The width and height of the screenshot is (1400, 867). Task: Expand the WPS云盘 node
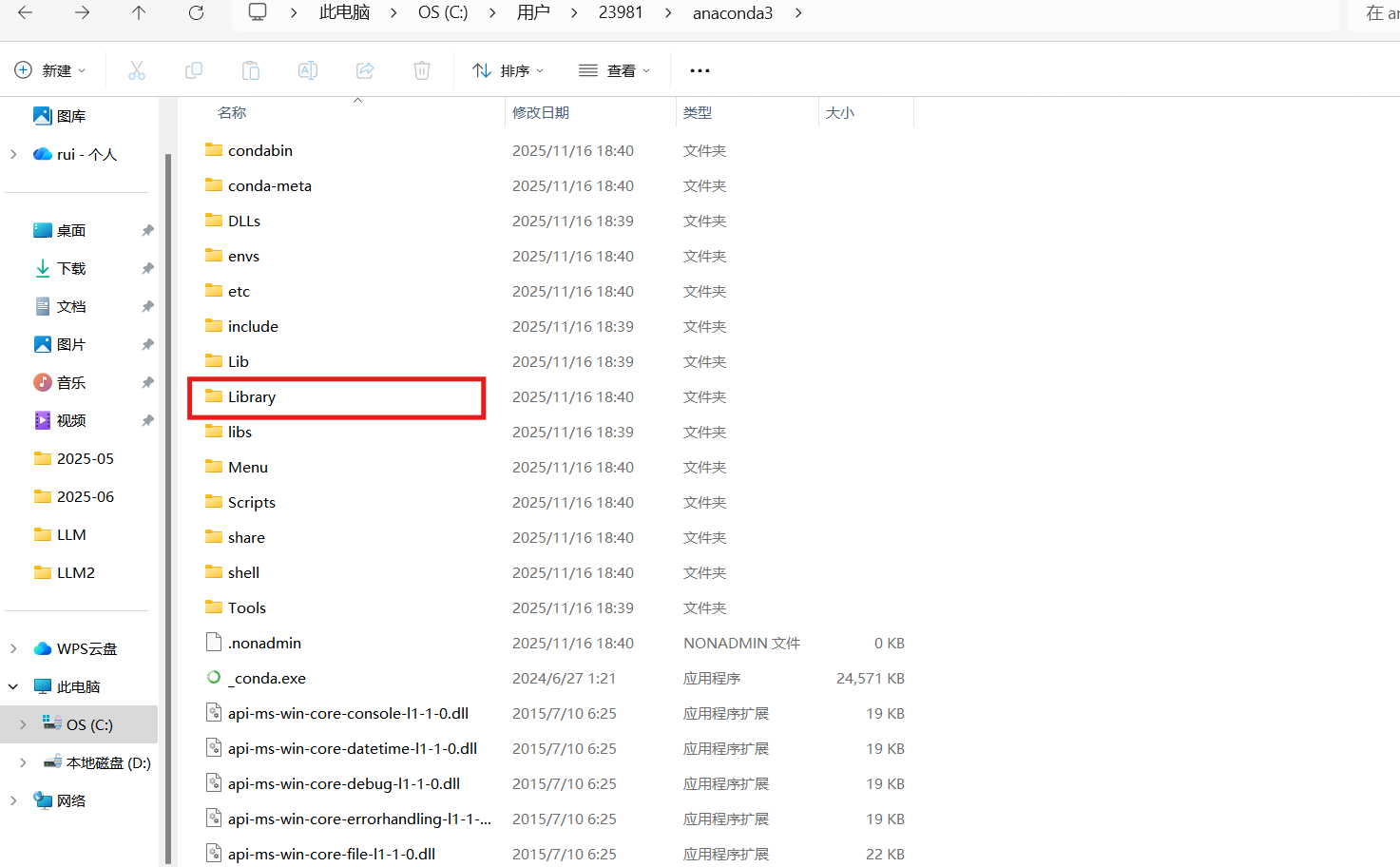[13, 648]
